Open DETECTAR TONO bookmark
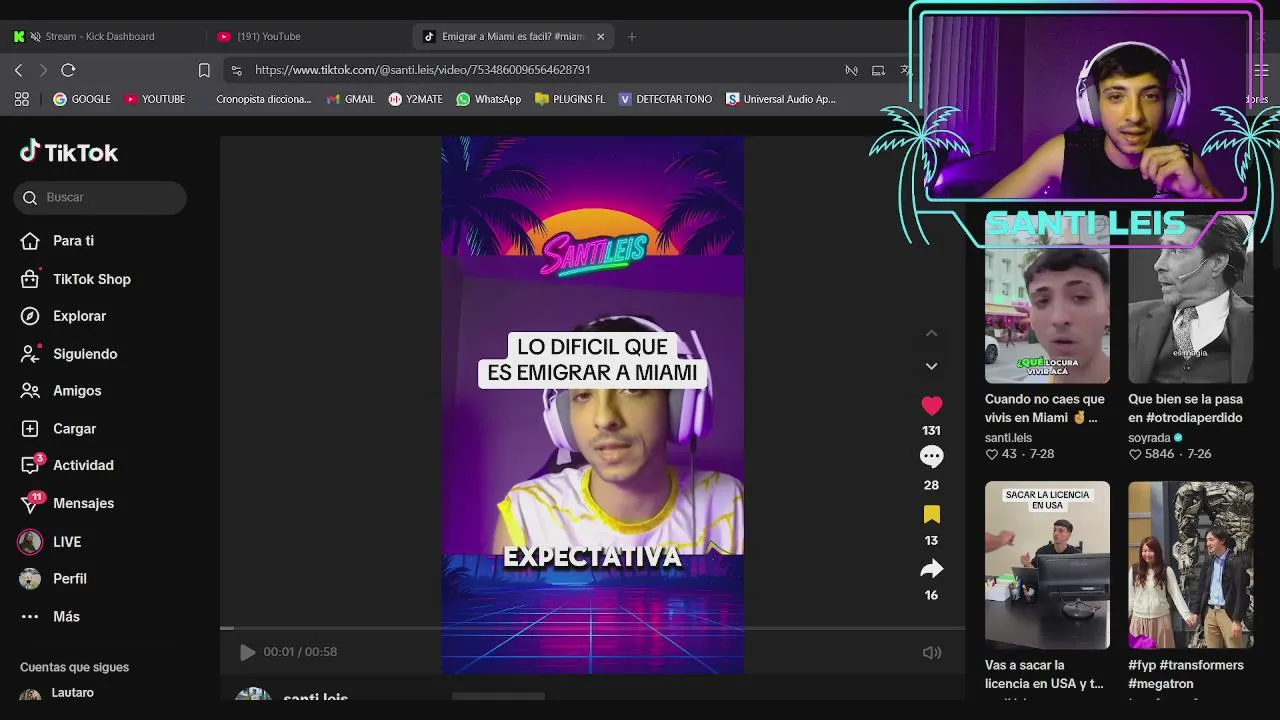Image resolution: width=1280 pixels, height=720 pixels. (665, 99)
